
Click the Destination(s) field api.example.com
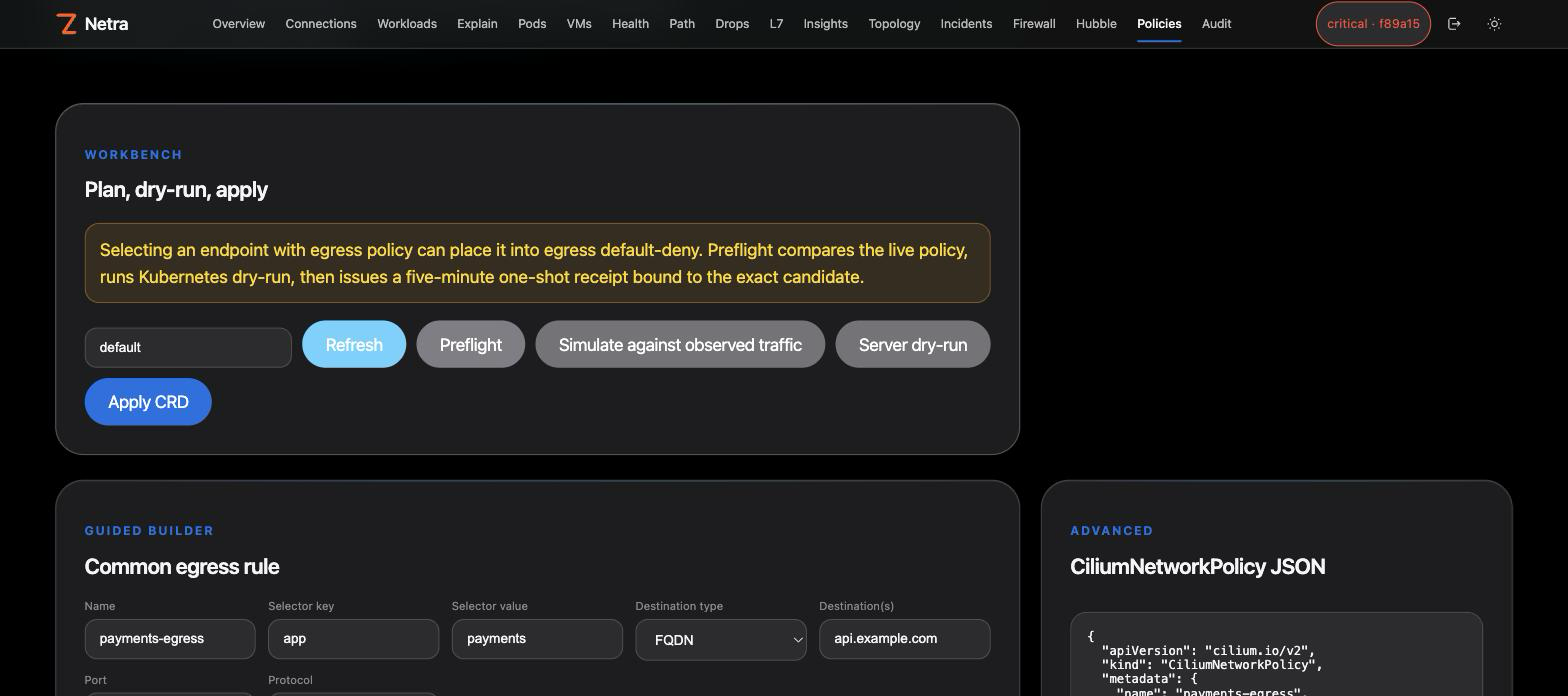[904, 639]
